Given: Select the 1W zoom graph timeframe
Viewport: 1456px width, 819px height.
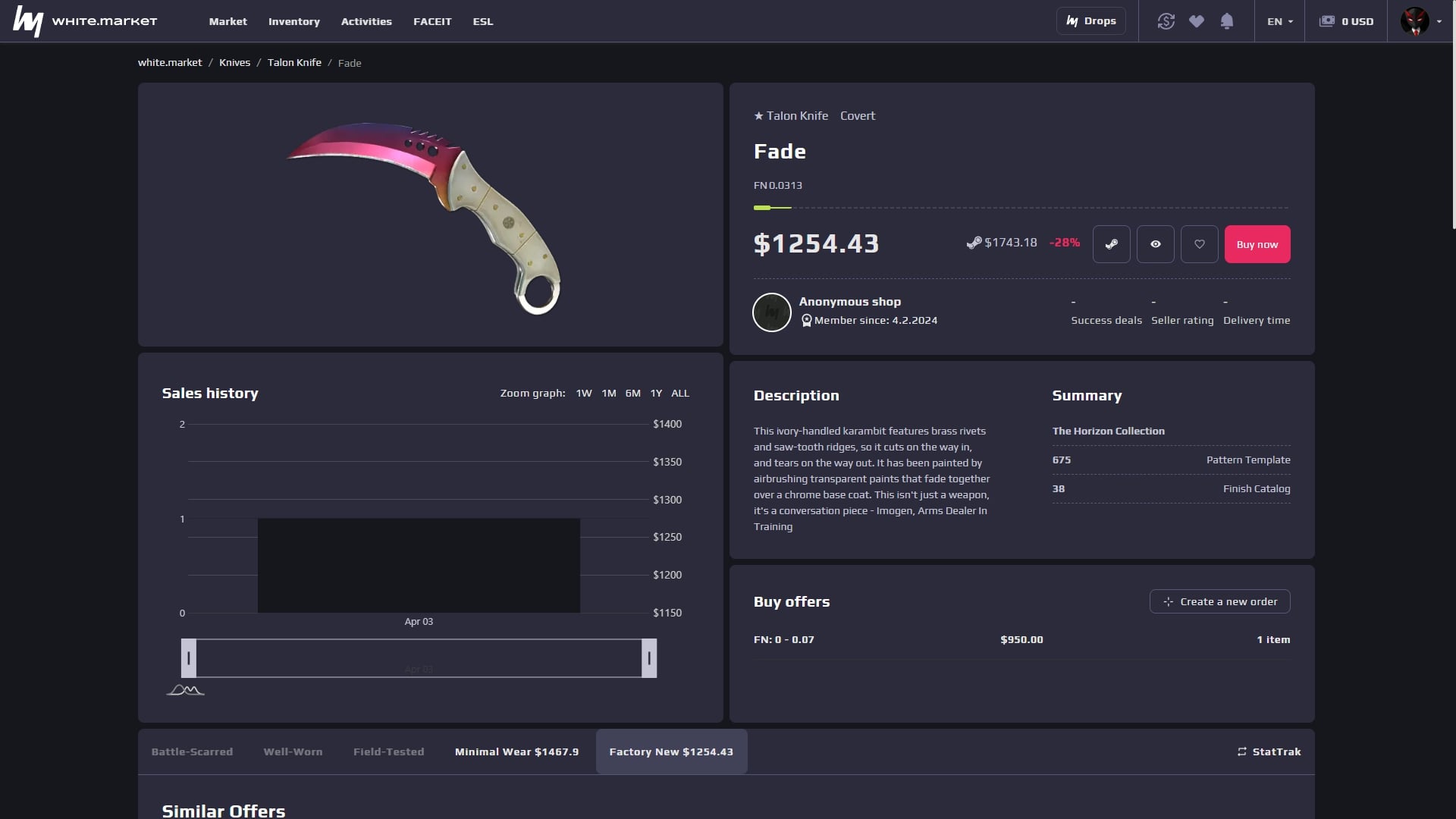Looking at the screenshot, I should pos(584,393).
